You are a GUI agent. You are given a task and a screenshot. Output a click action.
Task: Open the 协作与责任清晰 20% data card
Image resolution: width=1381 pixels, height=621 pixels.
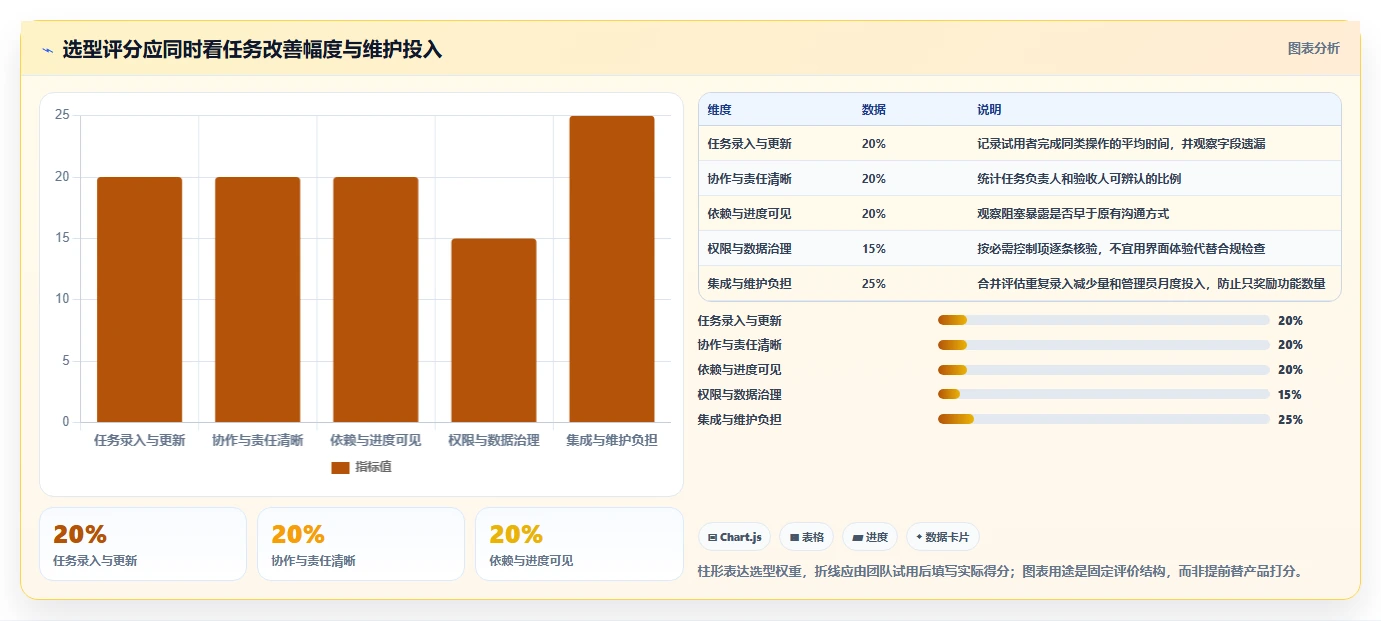pos(361,544)
